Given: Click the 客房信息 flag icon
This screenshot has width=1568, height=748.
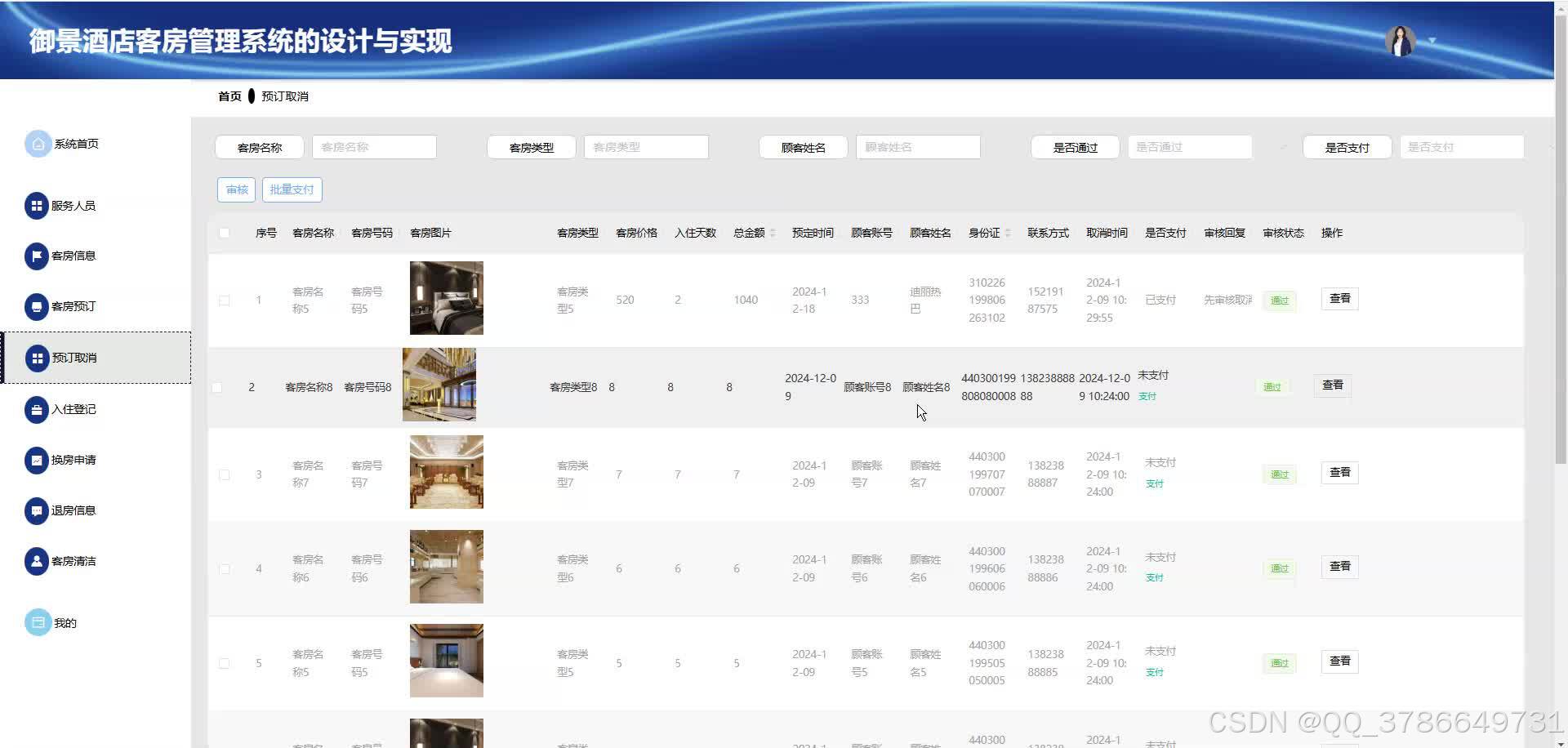Looking at the screenshot, I should click(37, 256).
